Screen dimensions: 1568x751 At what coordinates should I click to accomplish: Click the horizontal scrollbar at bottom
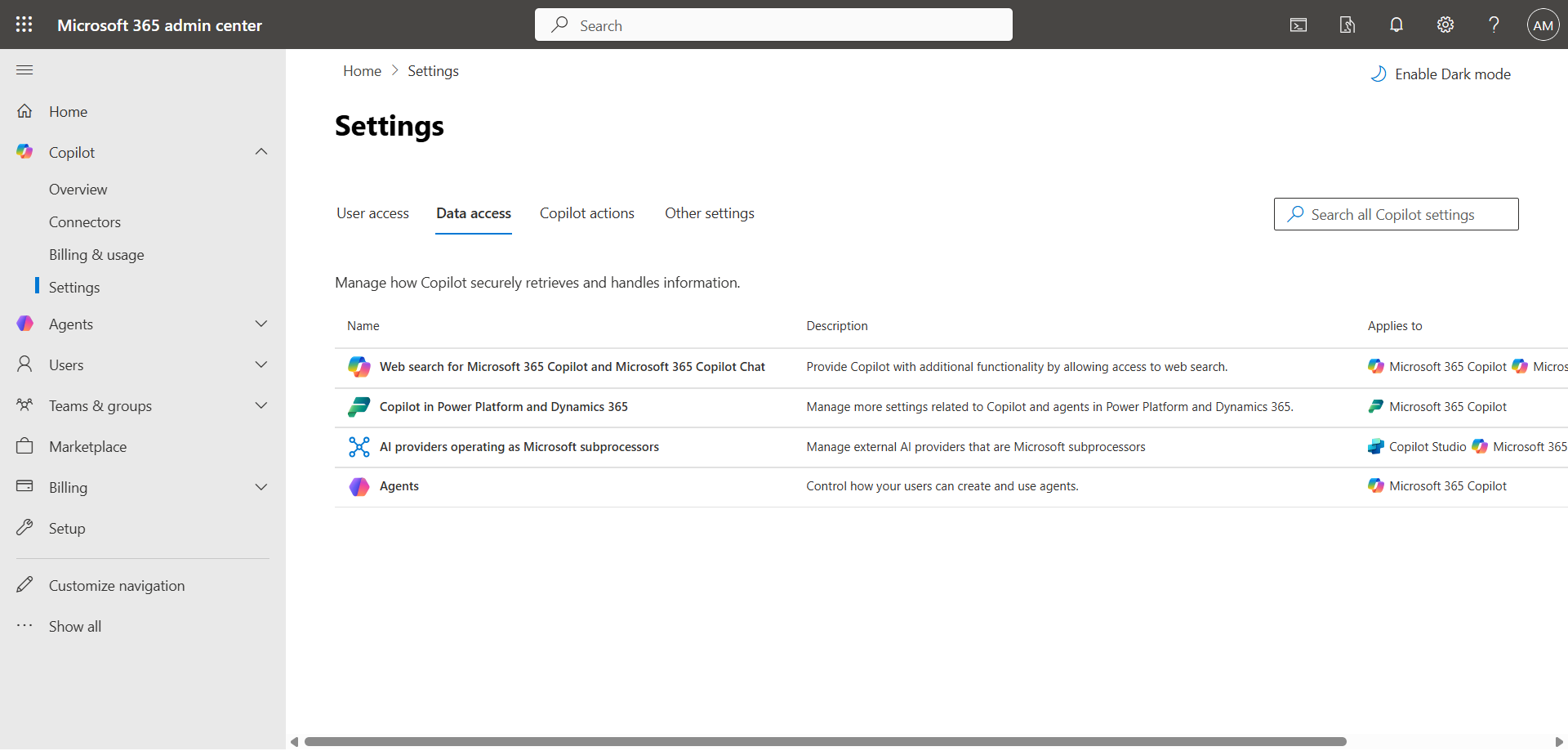[825, 742]
